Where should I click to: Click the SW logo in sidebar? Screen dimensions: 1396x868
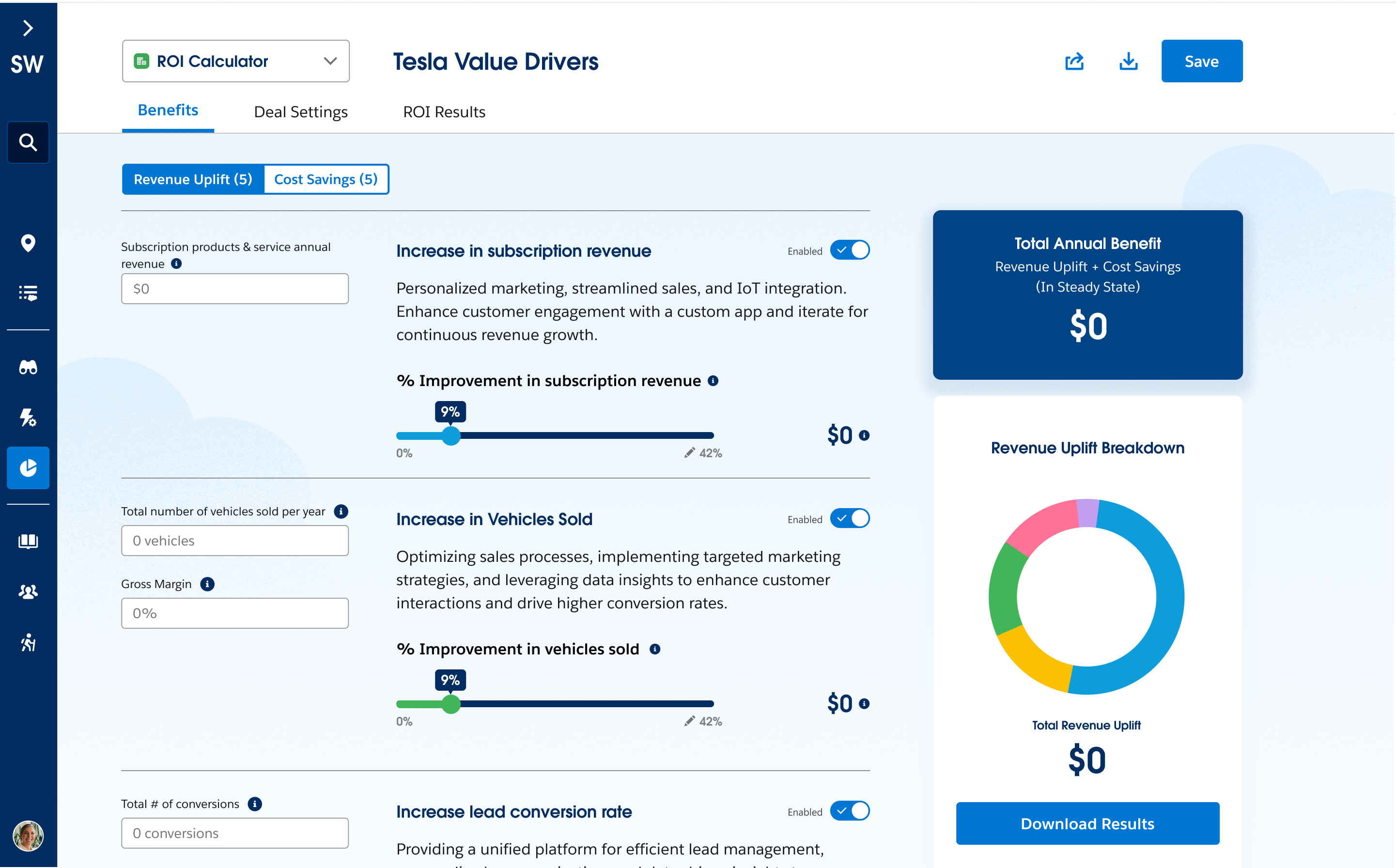(x=27, y=64)
